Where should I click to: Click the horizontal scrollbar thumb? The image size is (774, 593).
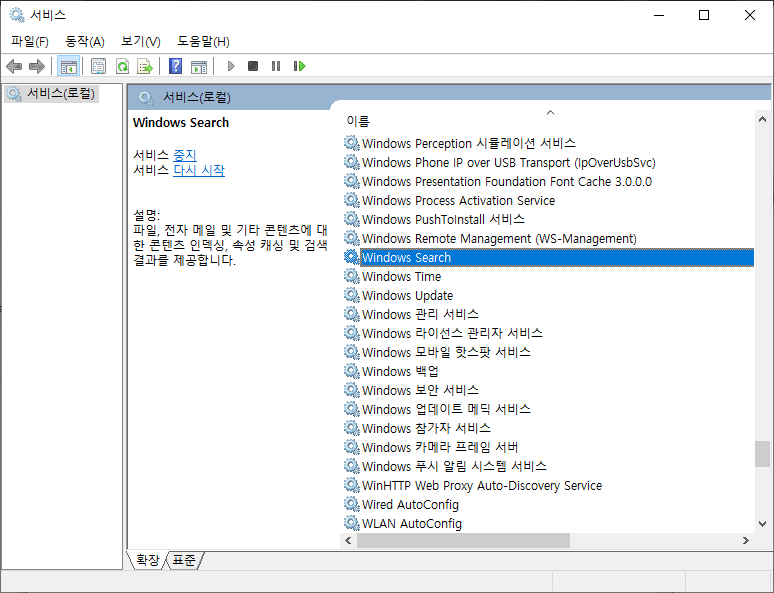[x=463, y=540]
